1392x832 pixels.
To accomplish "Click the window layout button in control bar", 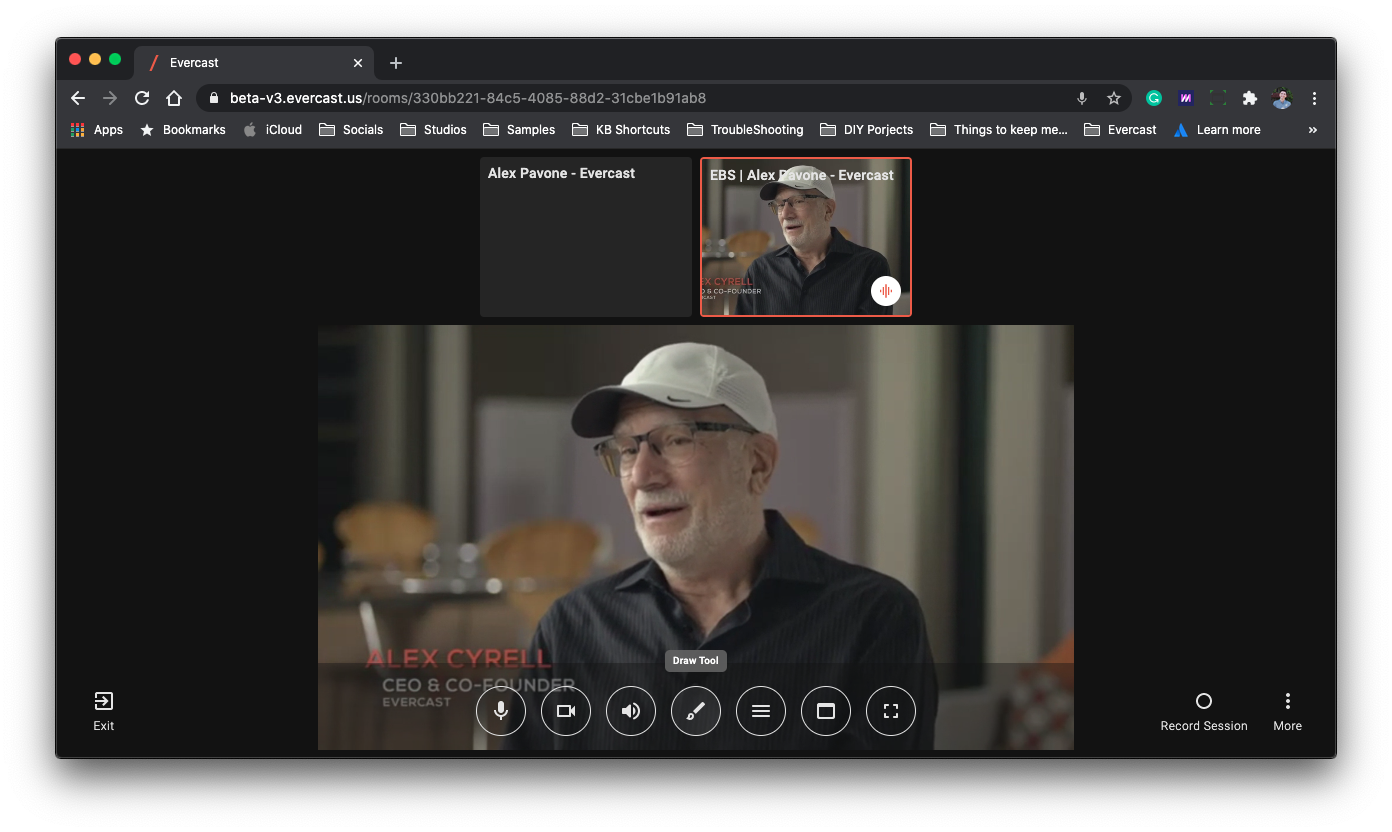I will click(826, 711).
